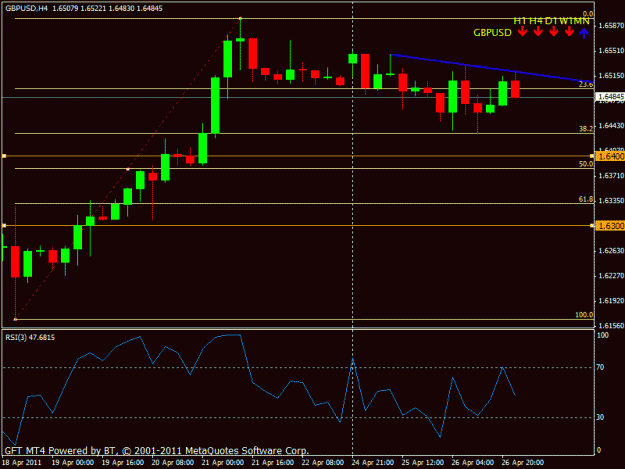Screen dimensions: 625x469
Task: Click the 1.62270 price axis label
Action: [611, 276]
